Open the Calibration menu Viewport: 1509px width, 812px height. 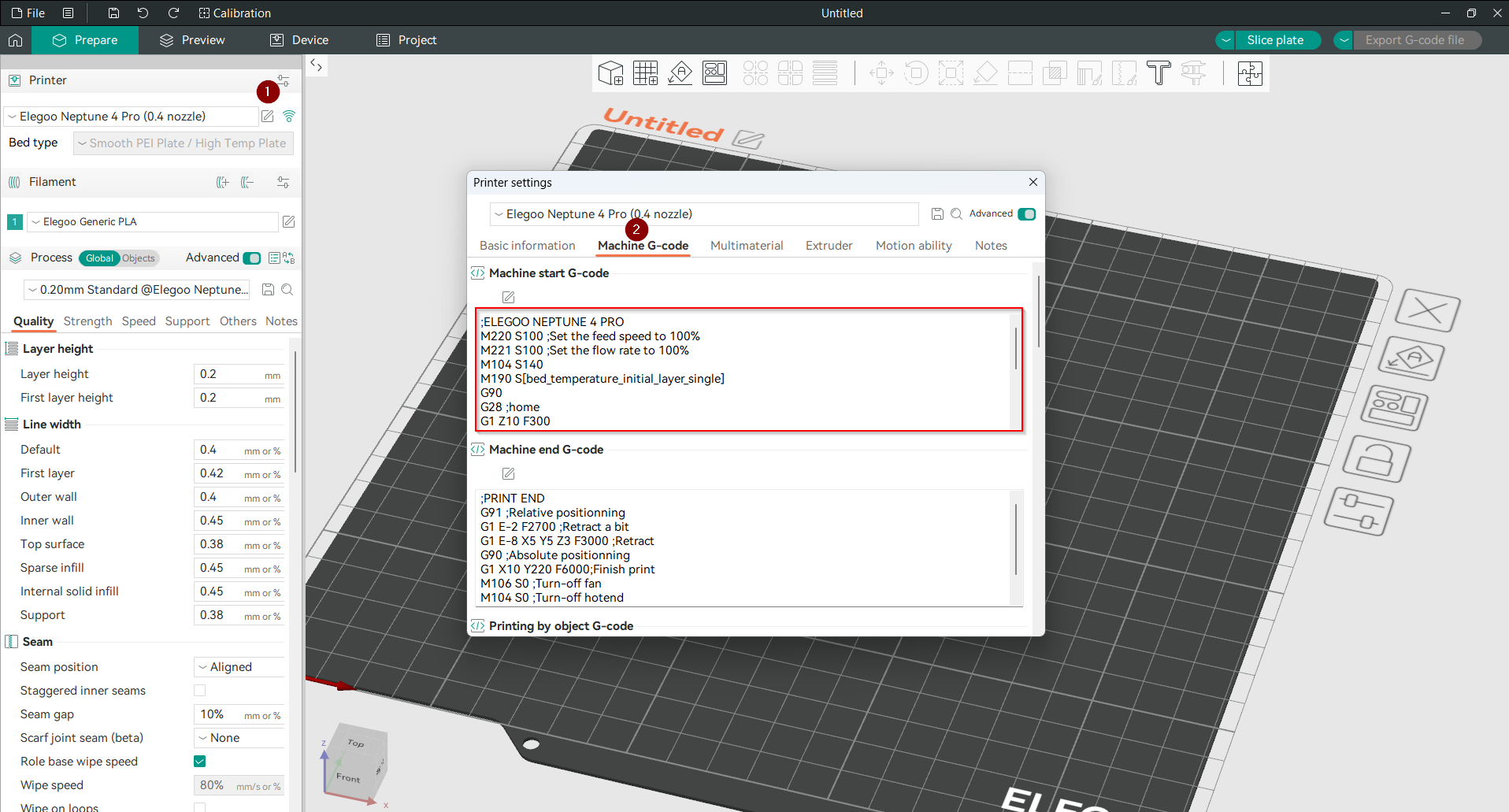[235, 13]
